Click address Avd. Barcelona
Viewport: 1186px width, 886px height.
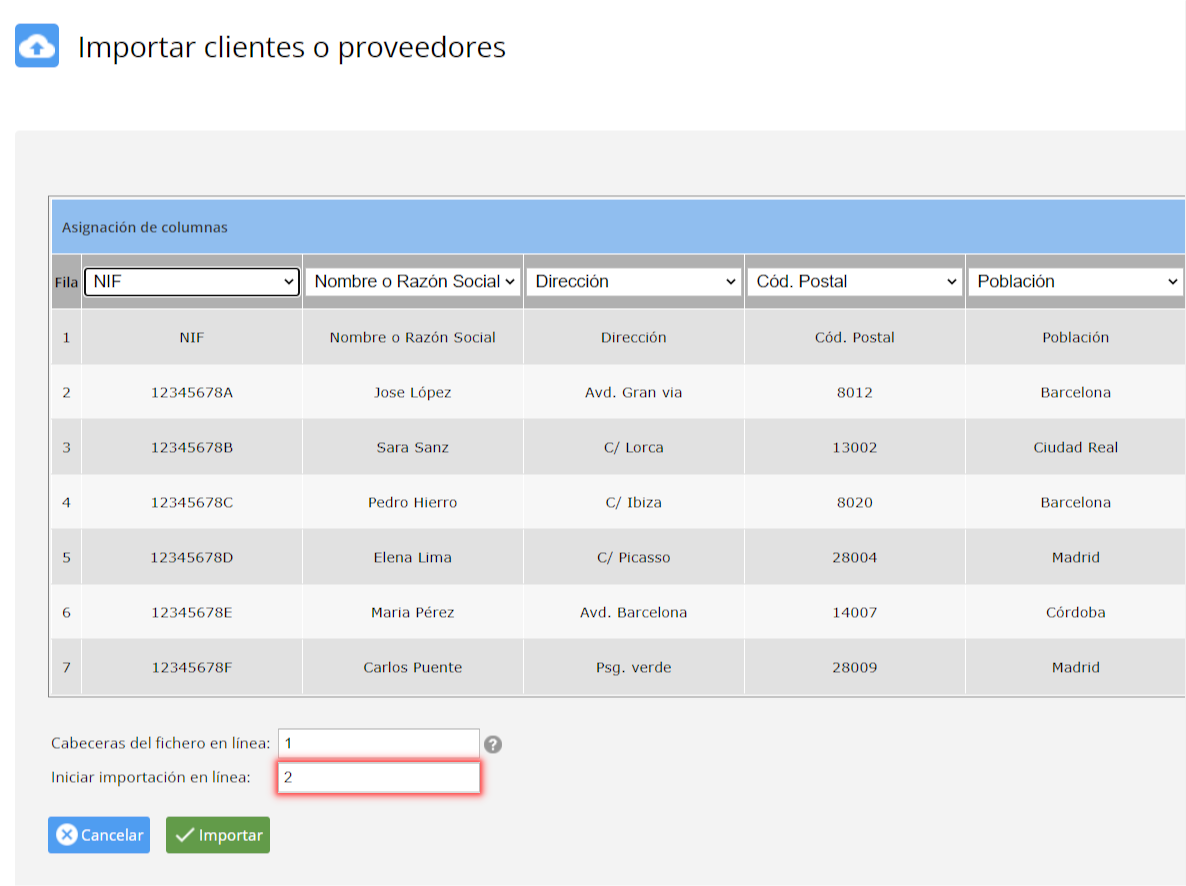click(x=634, y=612)
